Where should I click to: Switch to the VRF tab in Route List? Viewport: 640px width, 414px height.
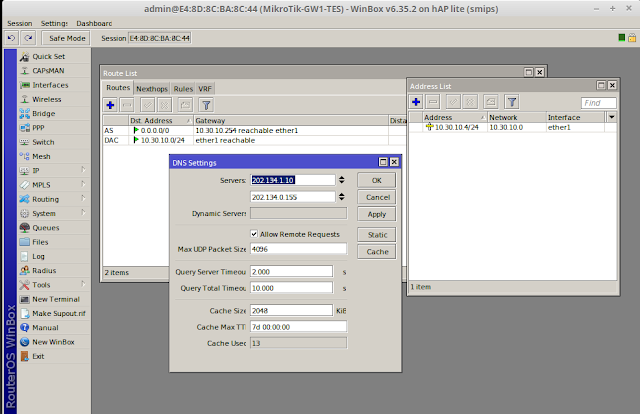[x=205, y=89]
